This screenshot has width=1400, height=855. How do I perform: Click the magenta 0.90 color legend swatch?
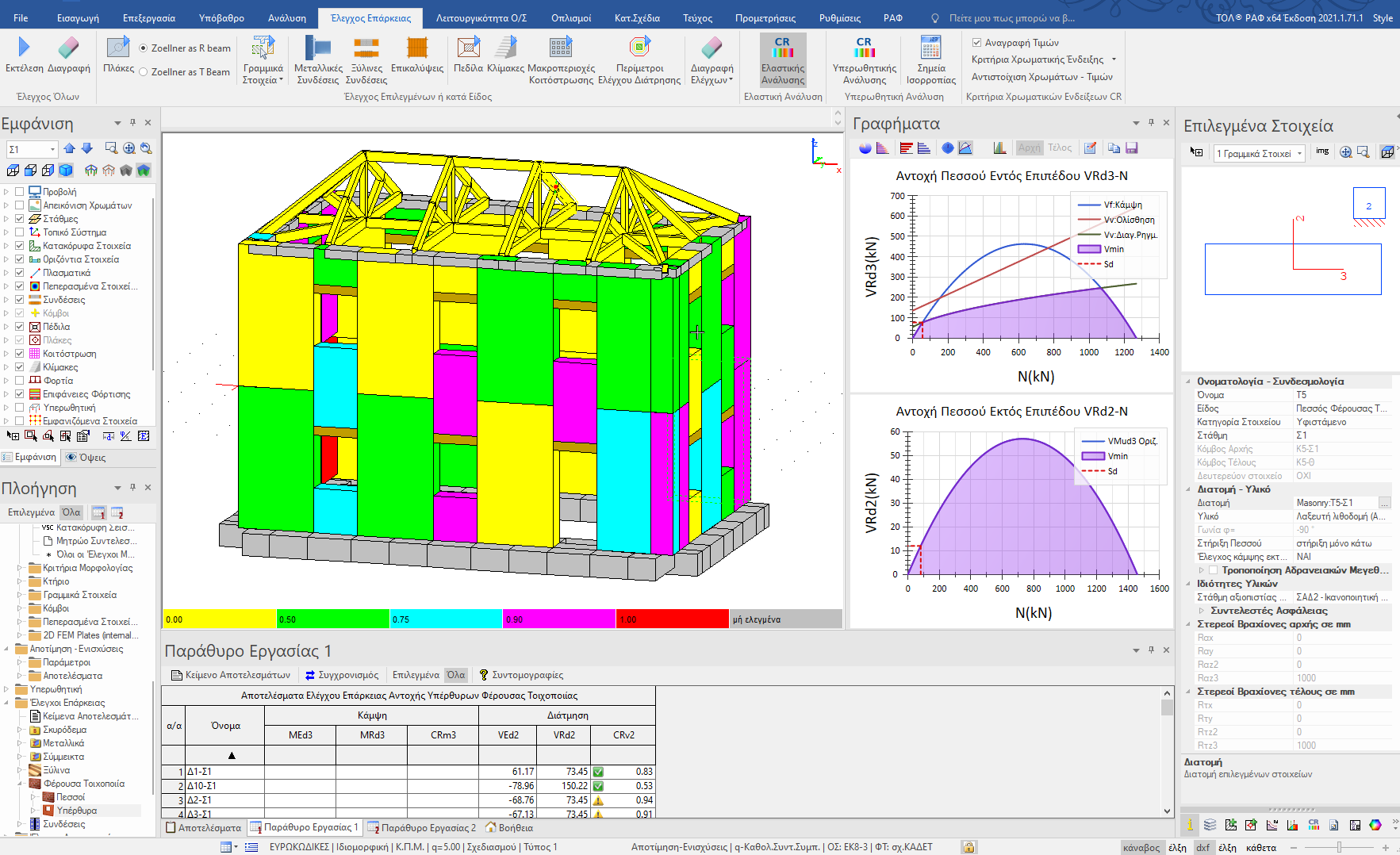[558, 619]
